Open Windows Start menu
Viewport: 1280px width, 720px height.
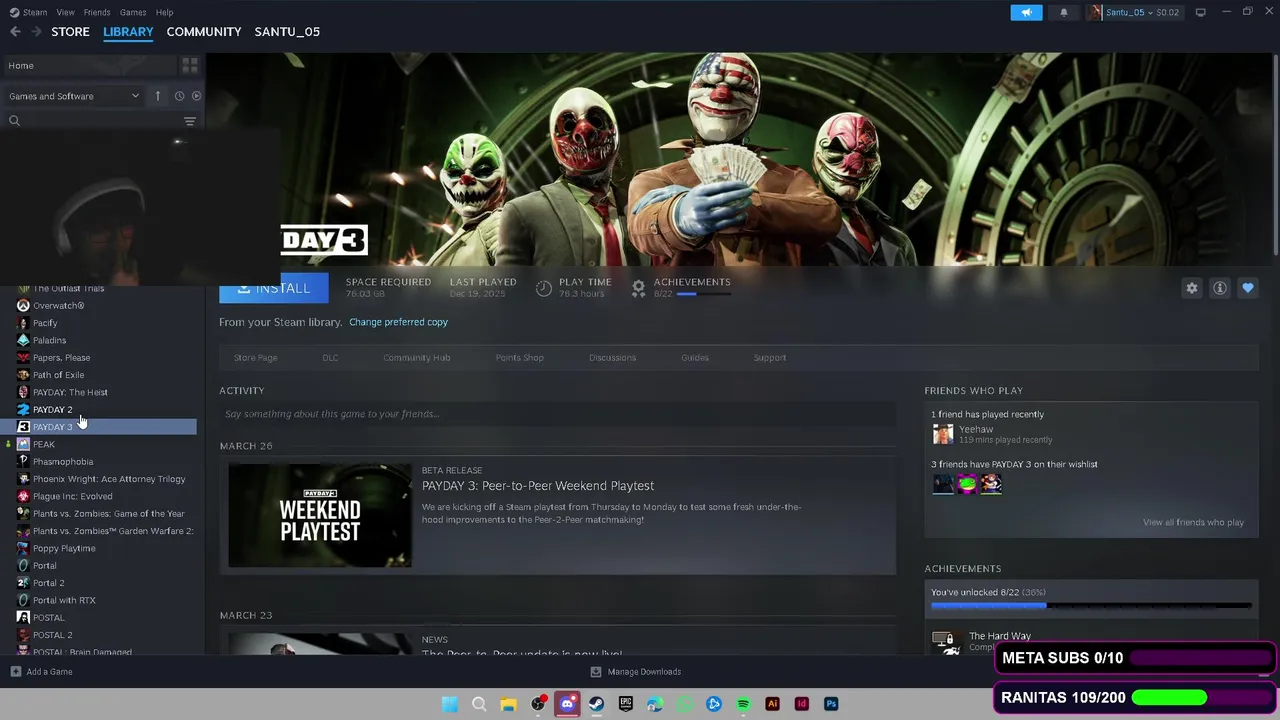click(x=450, y=704)
